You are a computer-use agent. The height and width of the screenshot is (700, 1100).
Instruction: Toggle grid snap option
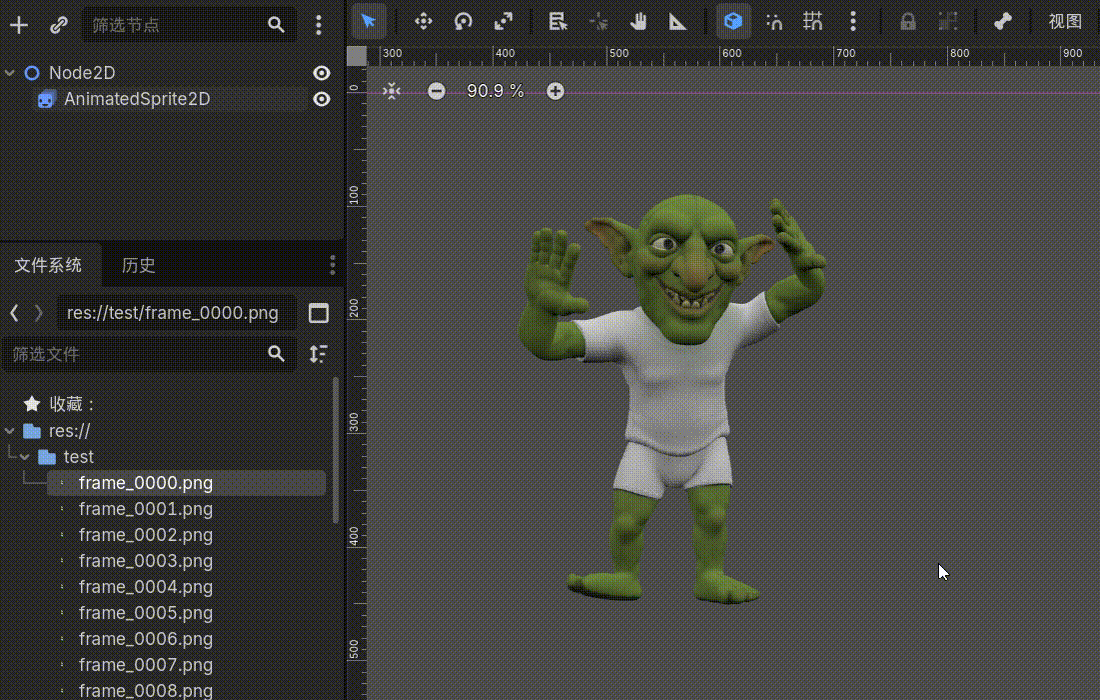point(813,22)
